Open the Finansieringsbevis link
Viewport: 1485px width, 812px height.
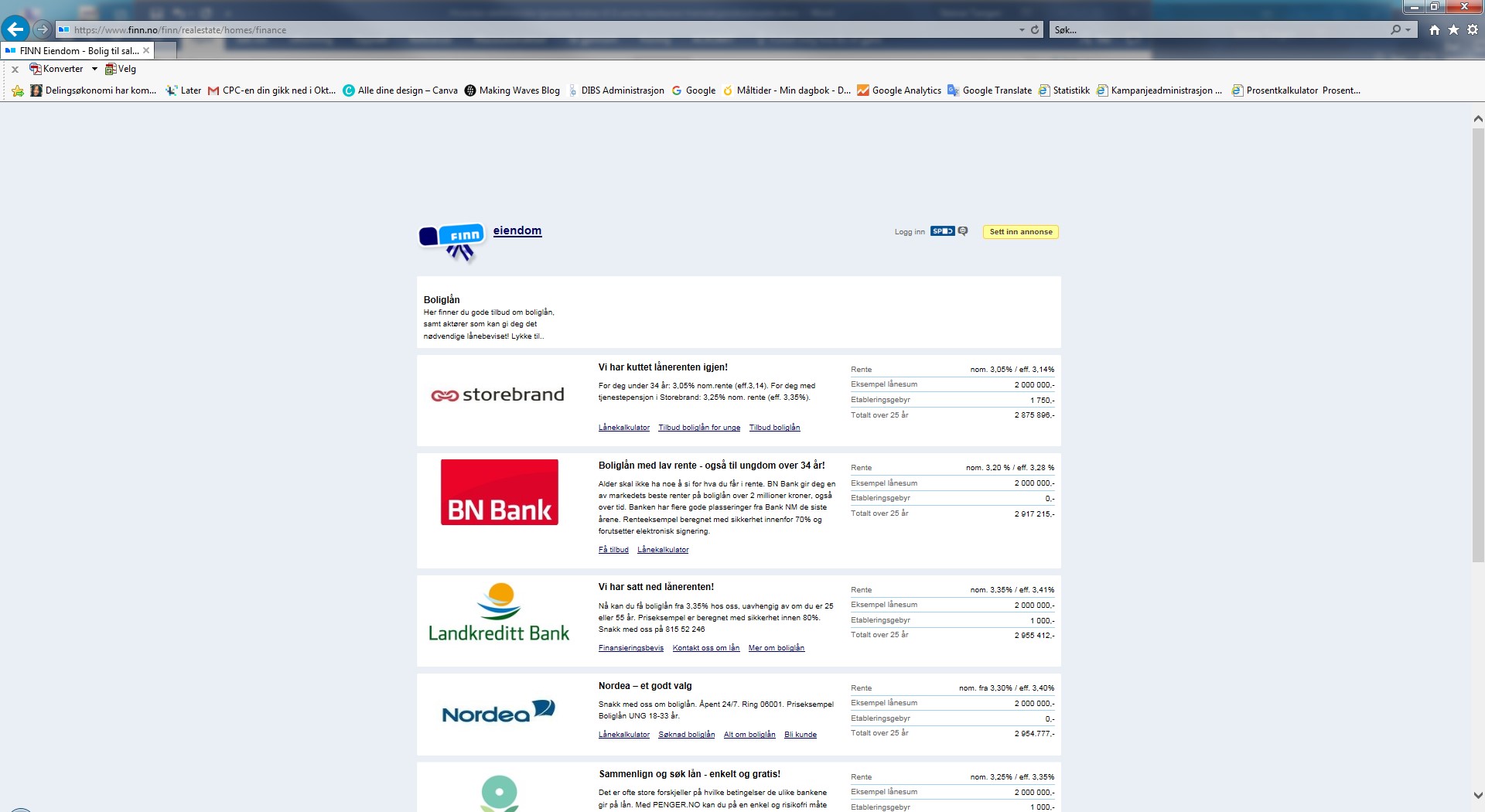click(631, 648)
